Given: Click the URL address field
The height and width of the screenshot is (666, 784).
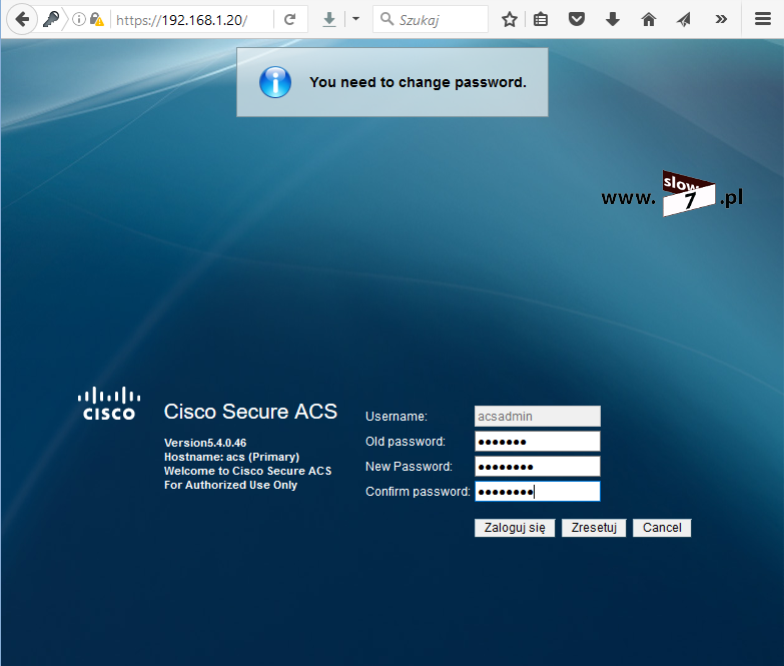Looking at the screenshot, I should [x=192, y=20].
